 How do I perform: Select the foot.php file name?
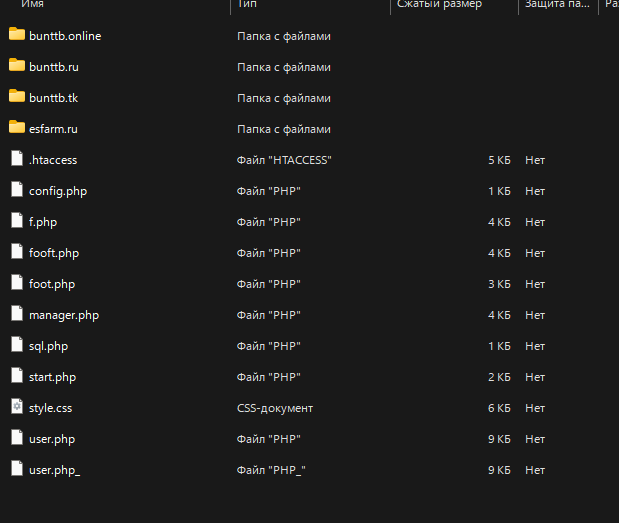click(52, 284)
